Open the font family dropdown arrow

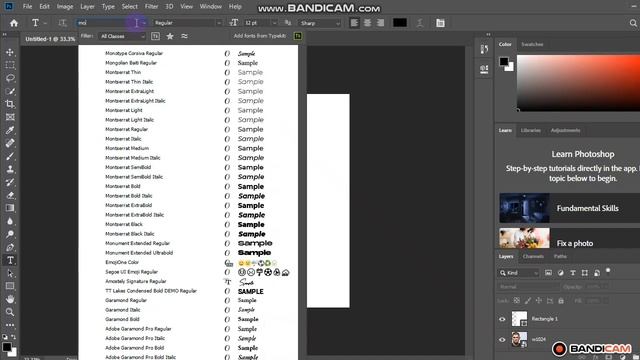pyautogui.click(x=144, y=23)
